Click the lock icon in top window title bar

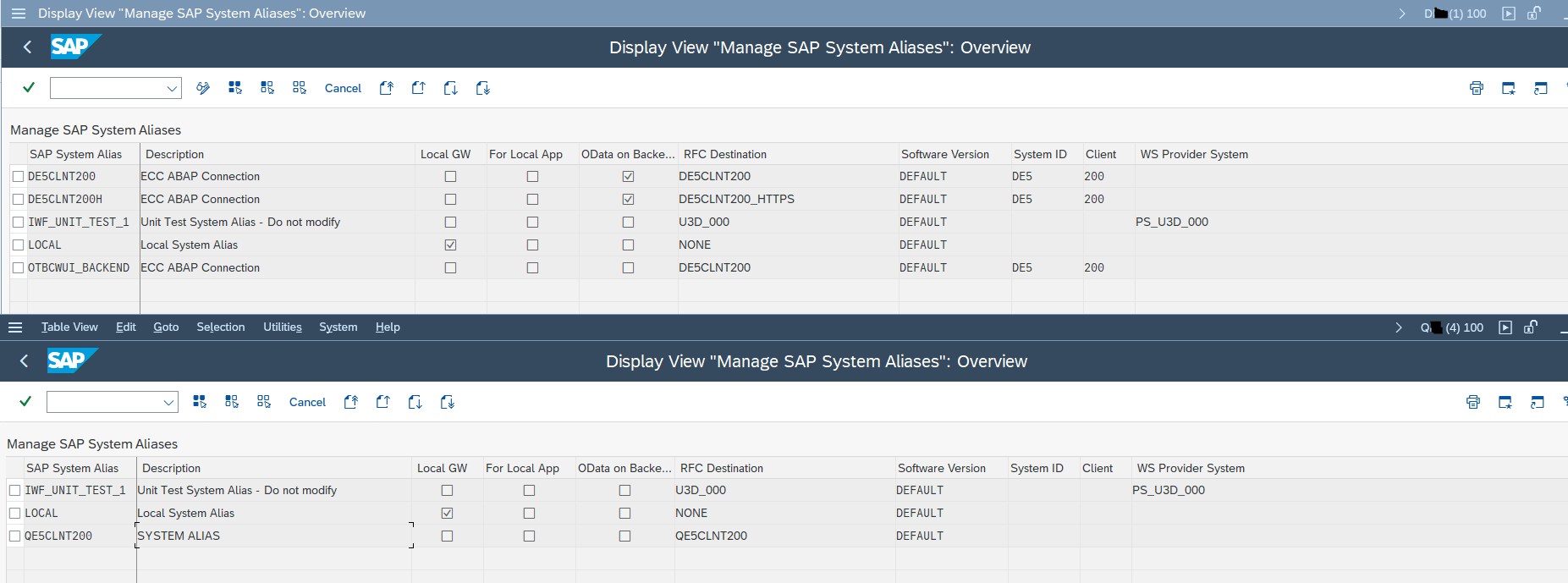(1534, 14)
